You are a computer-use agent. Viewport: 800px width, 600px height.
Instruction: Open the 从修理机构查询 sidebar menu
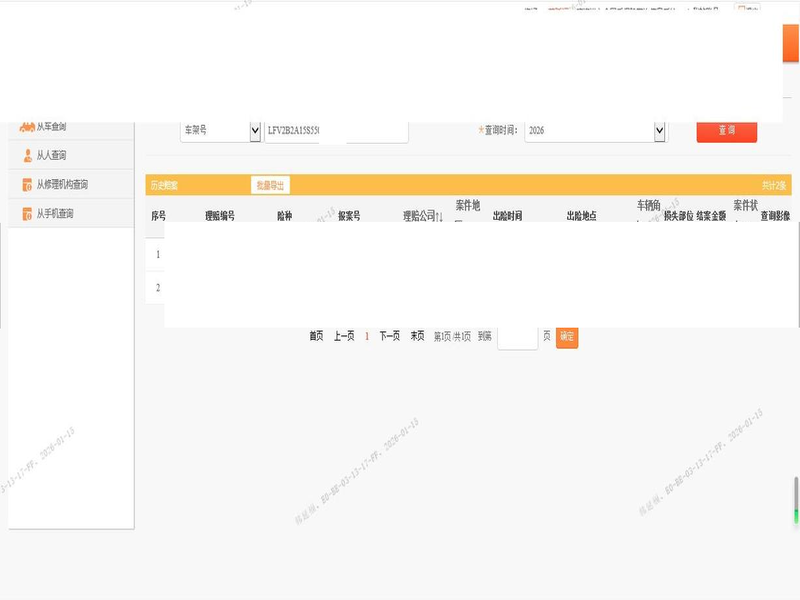click(x=68, y=185)
